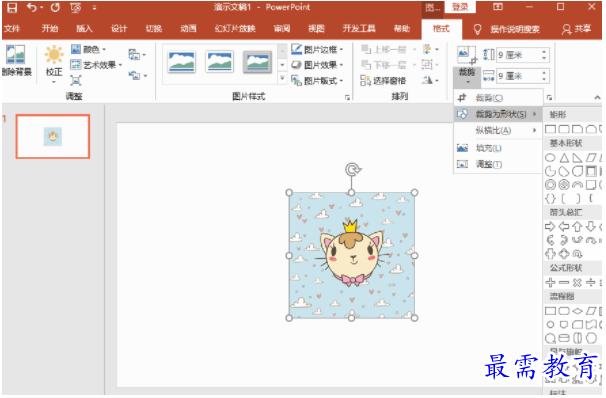Viewport: 606px width, 398px height.
Task: Save the presentation via quick access icon
Action: (x=12, y=7)
